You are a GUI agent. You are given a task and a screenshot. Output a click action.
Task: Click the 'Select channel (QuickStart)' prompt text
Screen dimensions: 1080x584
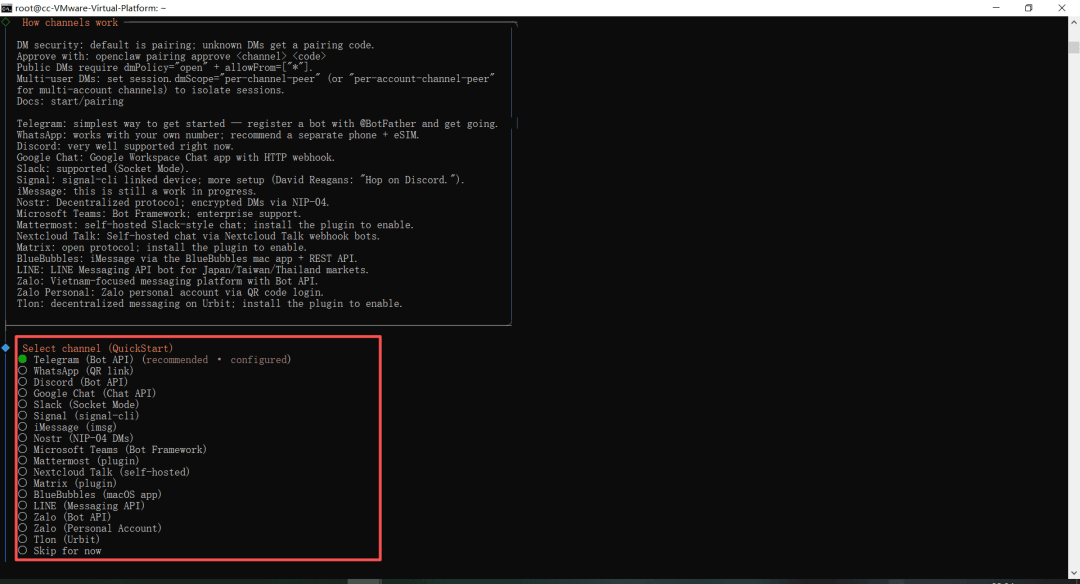(98, 348)
